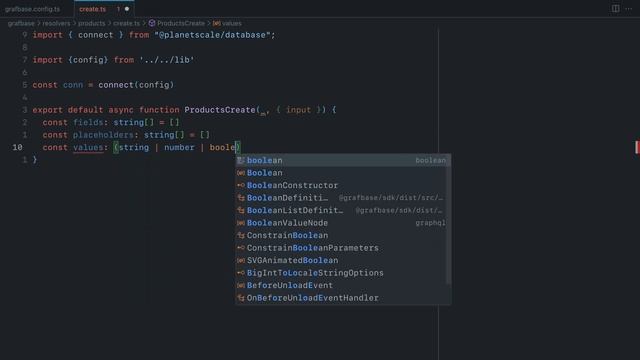
Task: Pick BooleanConstructor from autocomplete list
Action: (x=343, y=185)
